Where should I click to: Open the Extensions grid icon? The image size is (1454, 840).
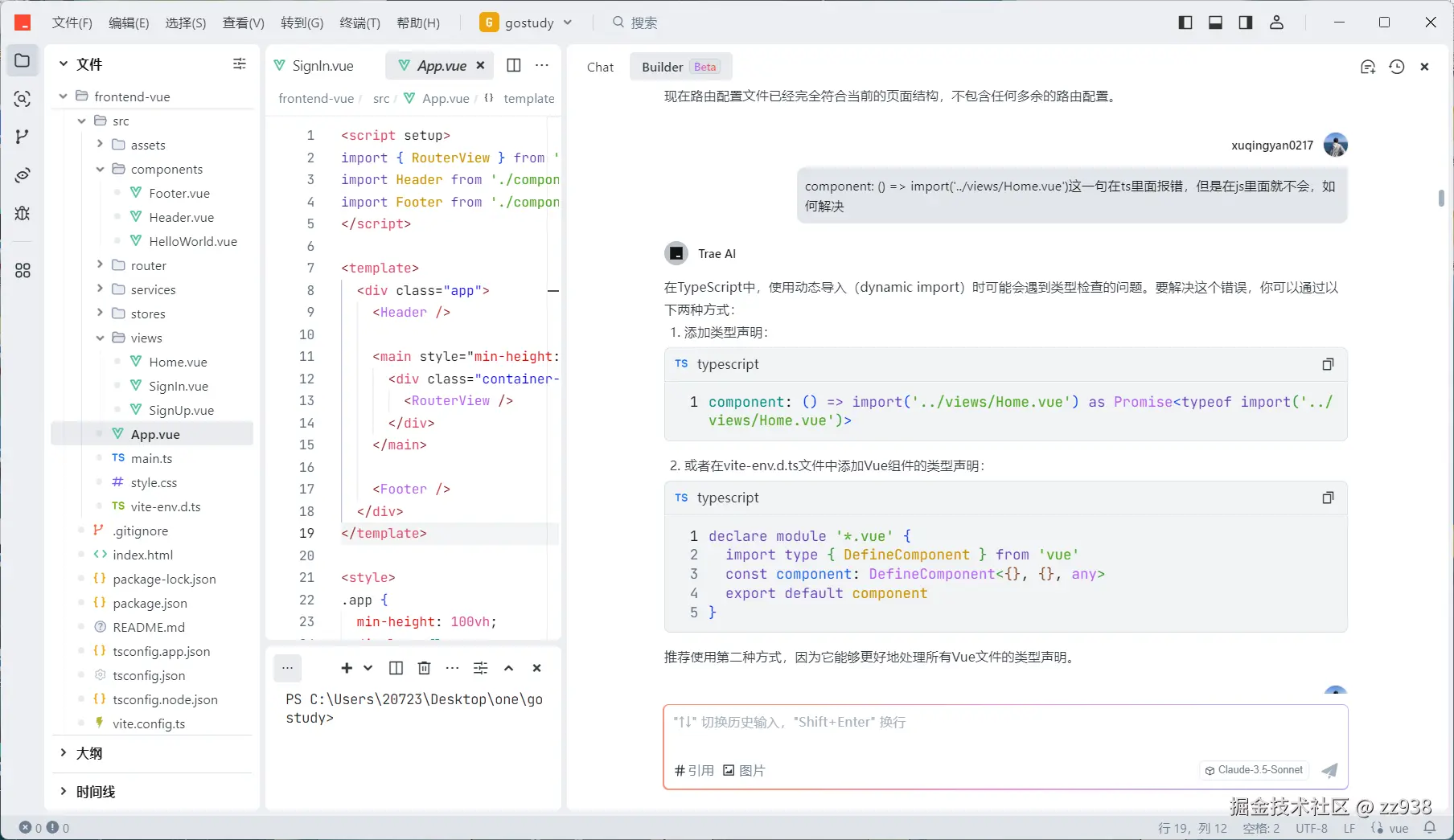tap(23, 271)
